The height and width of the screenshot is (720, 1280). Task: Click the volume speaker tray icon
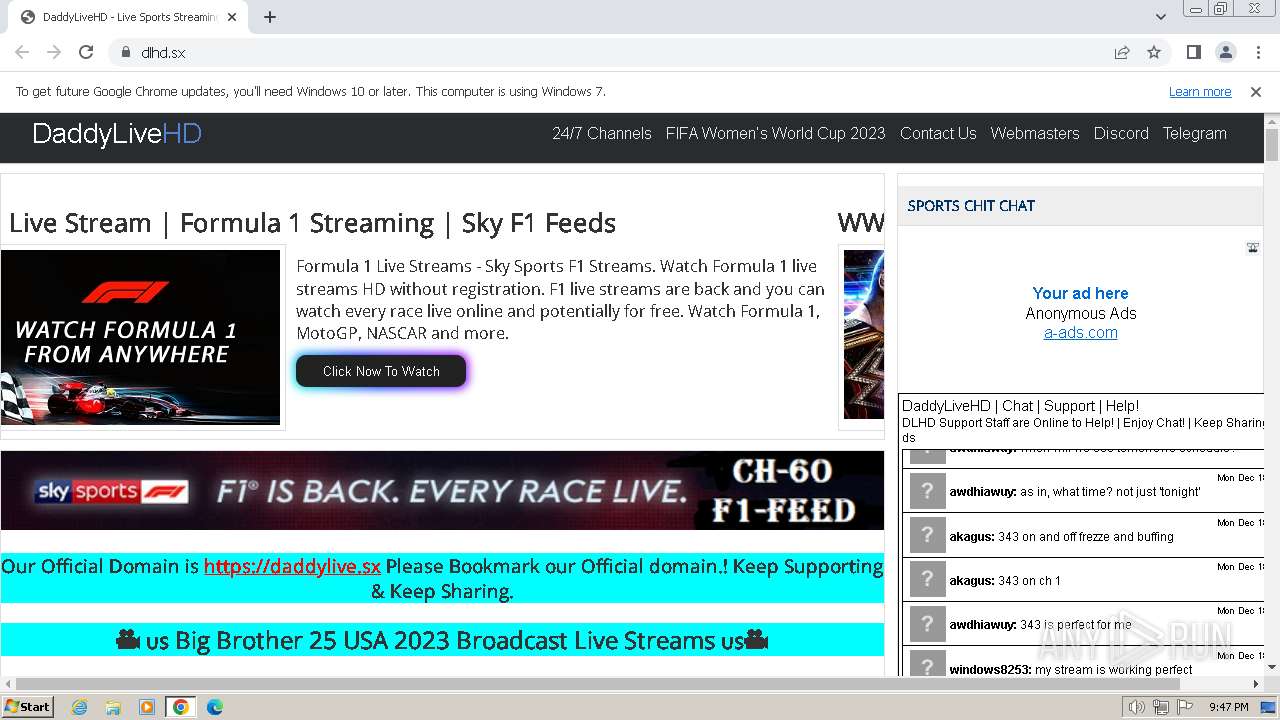(1137, 707)
